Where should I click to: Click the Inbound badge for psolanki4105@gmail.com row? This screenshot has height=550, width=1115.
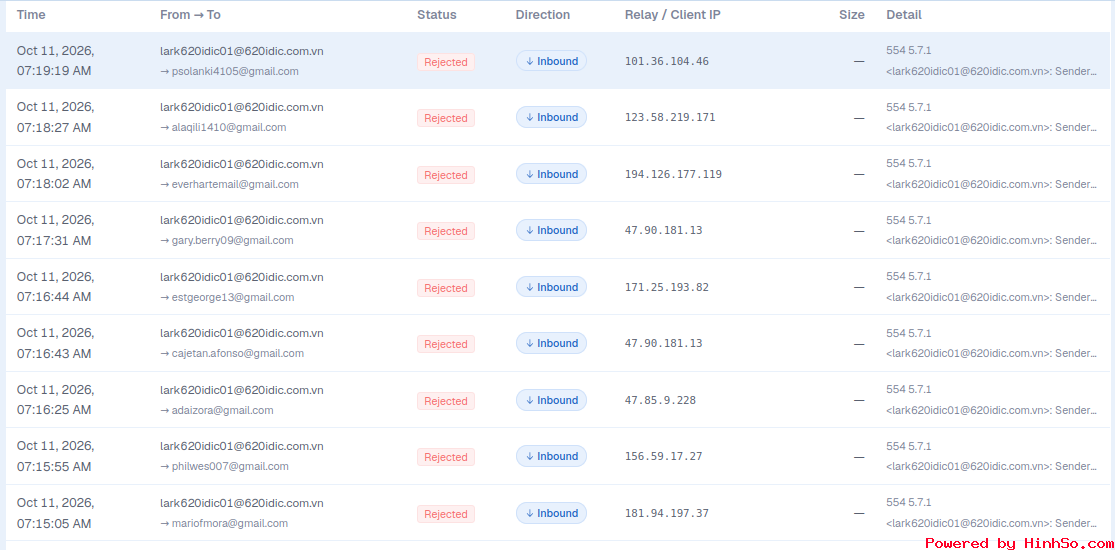pyautogui.click(x=551, y=61)
